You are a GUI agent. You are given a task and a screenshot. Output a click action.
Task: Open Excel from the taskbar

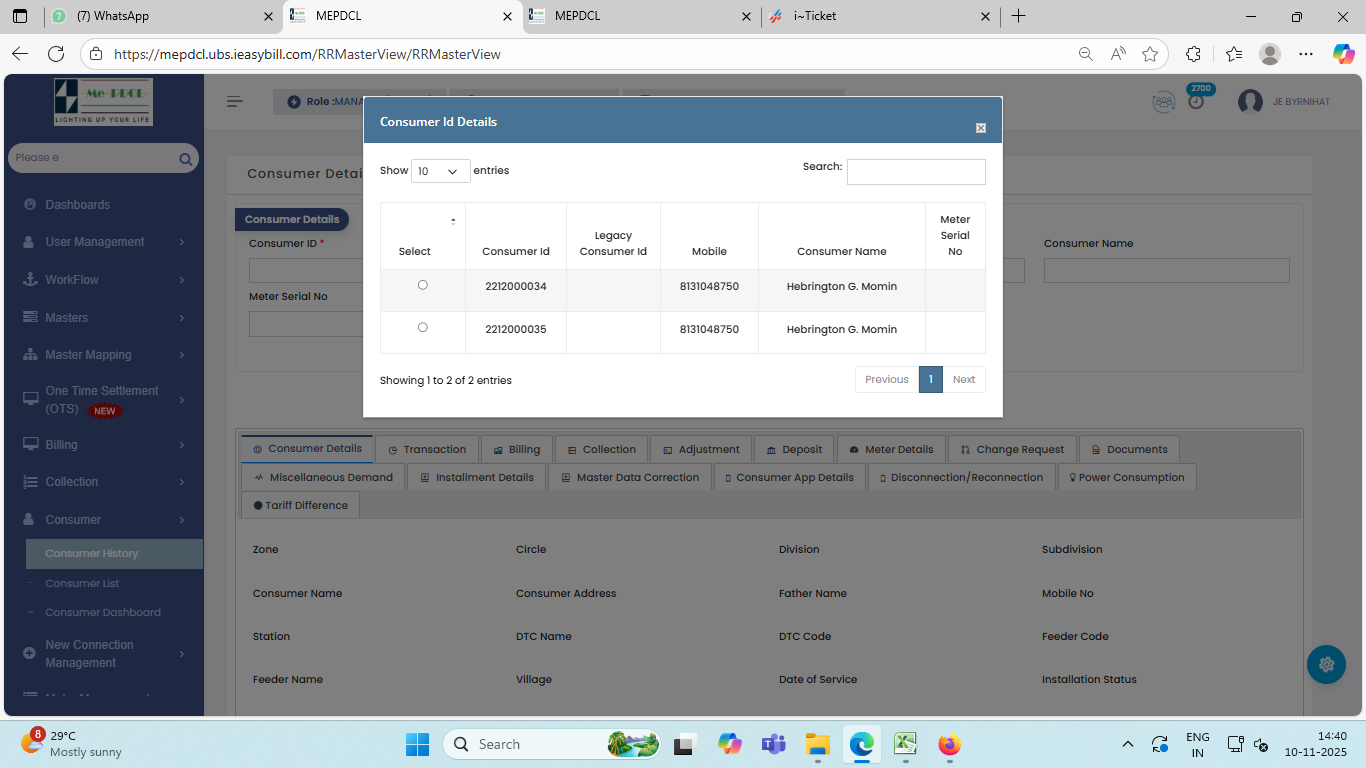tap(905, 744)
